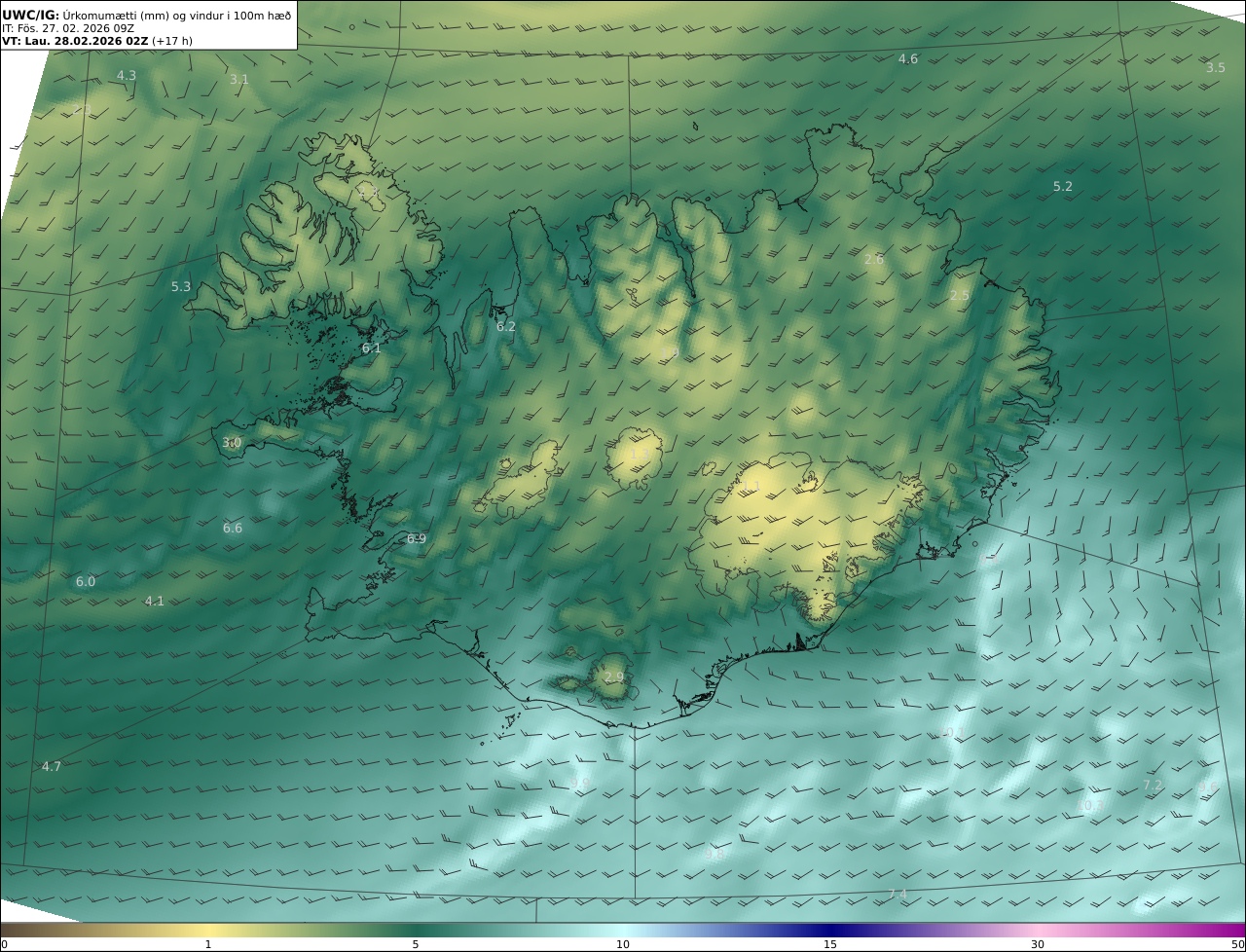Click the '15' tick on the color scale
1246x952 pixels.
pyautogui.click(x=830, y=944)
